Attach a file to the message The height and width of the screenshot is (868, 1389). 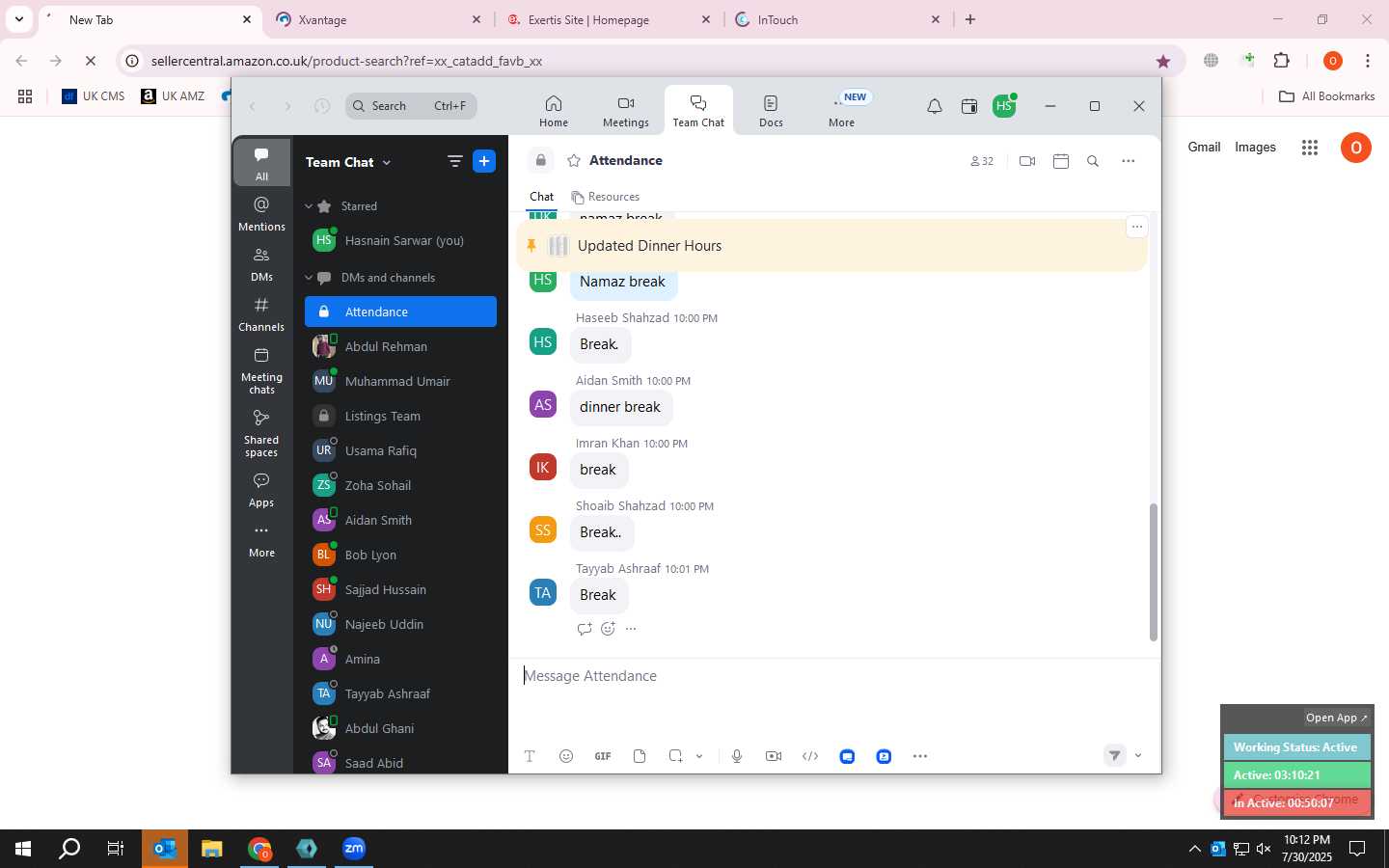click(640, 756)
